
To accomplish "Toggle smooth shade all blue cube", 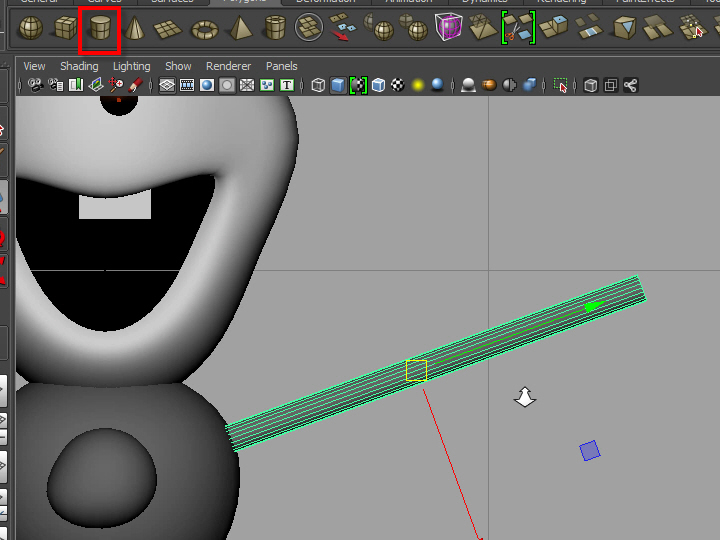I will click(x=338, y=86).
